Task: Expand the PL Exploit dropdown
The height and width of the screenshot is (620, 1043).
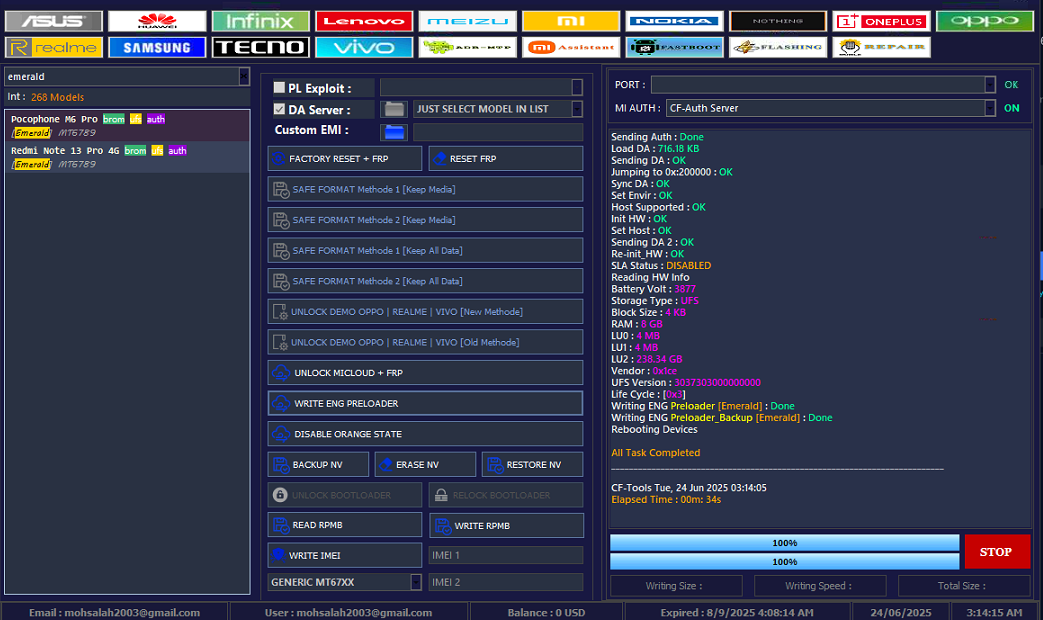Action: [577, 87]
